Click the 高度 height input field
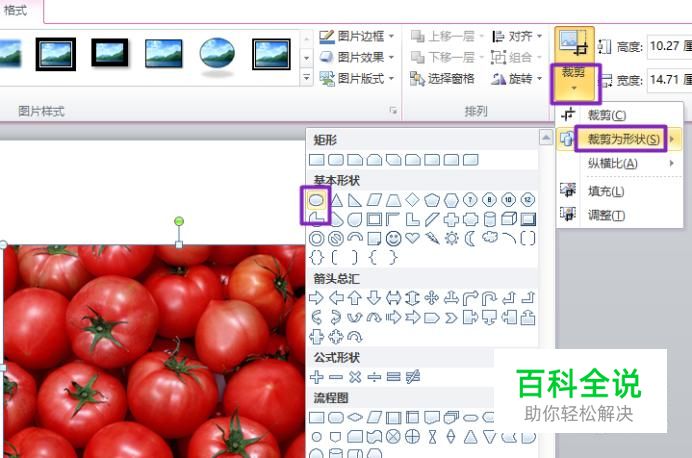 pos(669,46)
